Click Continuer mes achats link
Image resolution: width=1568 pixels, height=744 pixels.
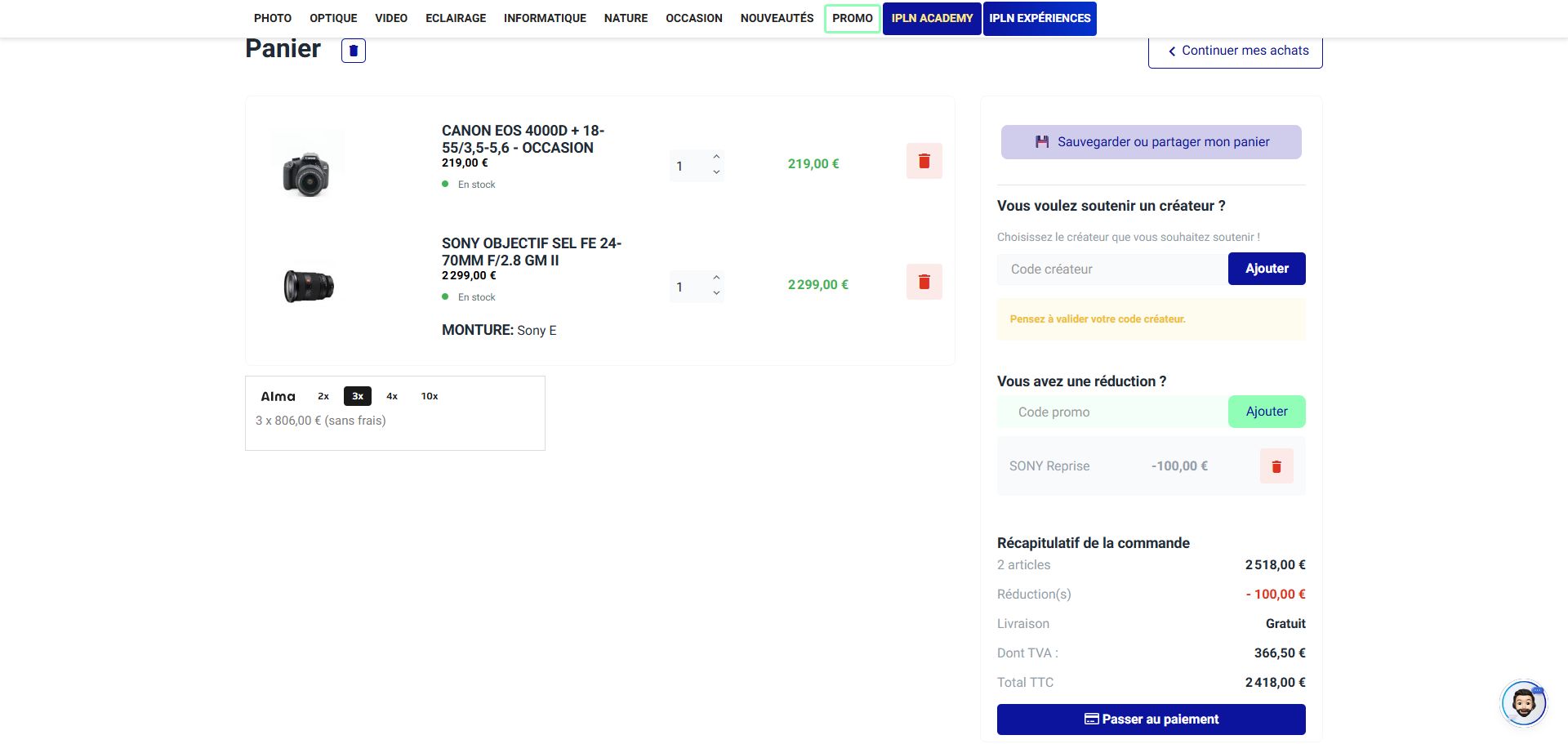tap(1235, 51)
